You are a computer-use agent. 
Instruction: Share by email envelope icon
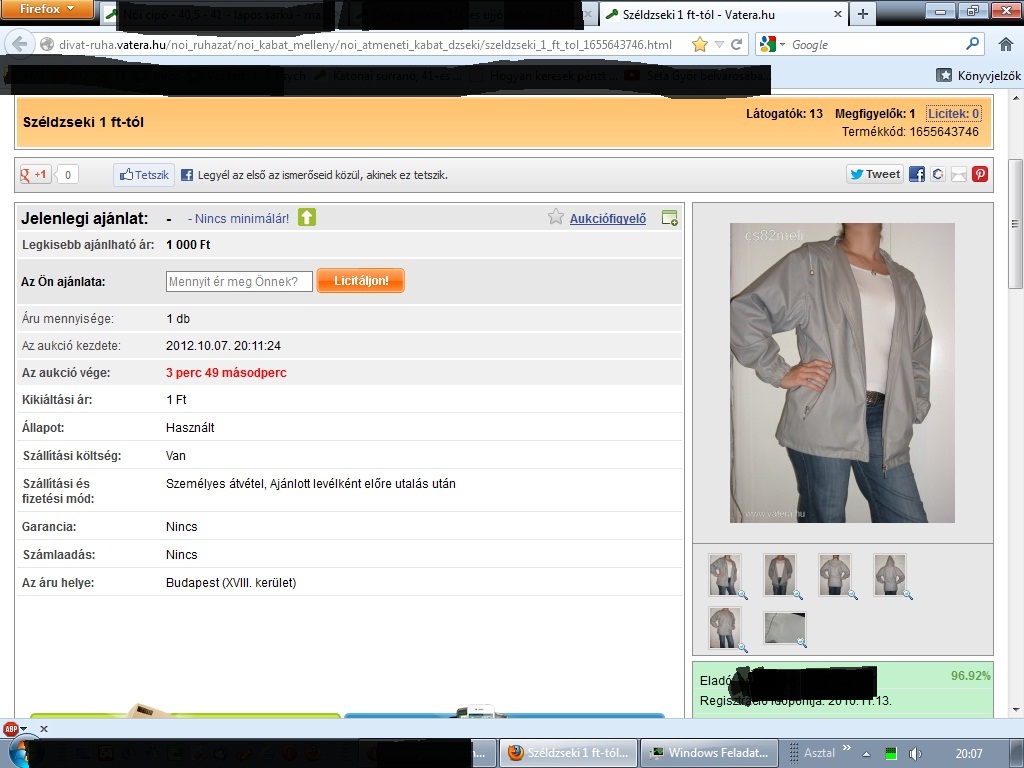pos(959,174)
